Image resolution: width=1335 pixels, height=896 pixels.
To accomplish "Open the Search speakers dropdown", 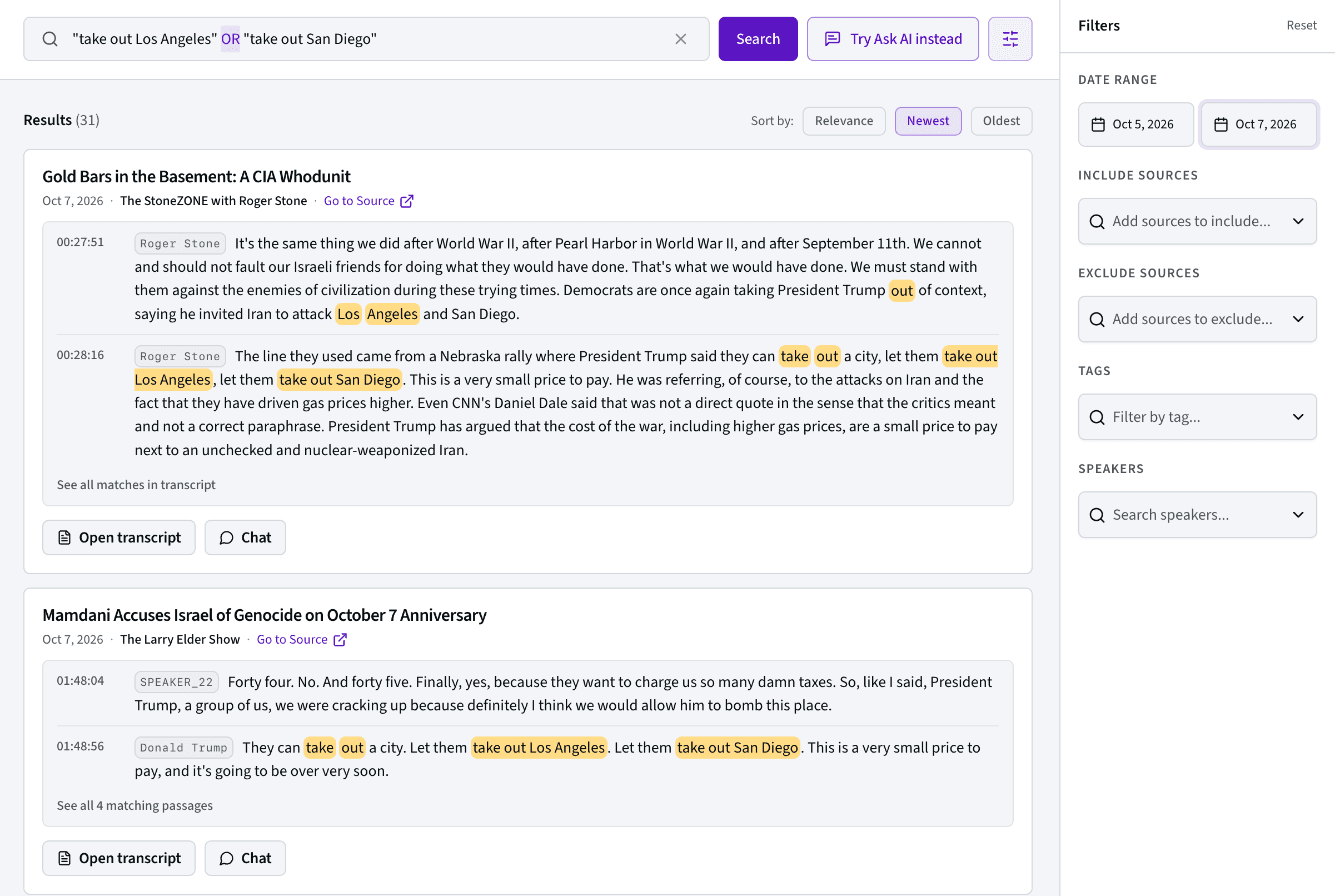I will tap(1197, 515).
